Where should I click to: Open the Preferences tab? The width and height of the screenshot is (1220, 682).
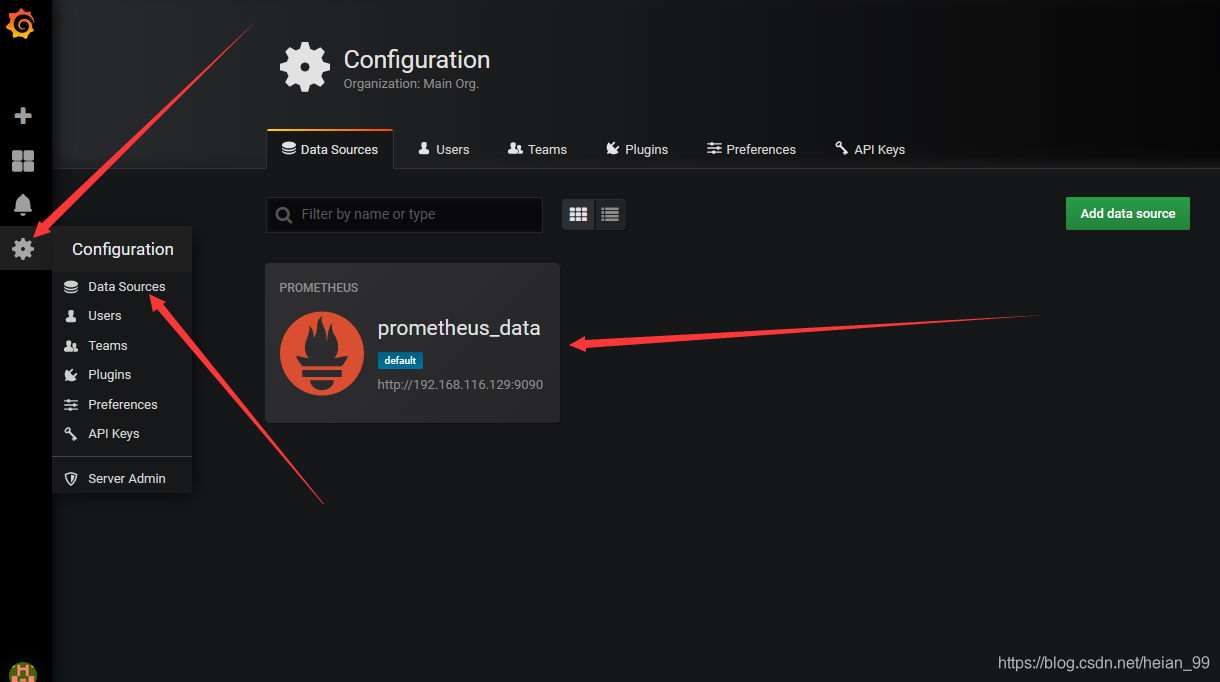coord(751,149)
